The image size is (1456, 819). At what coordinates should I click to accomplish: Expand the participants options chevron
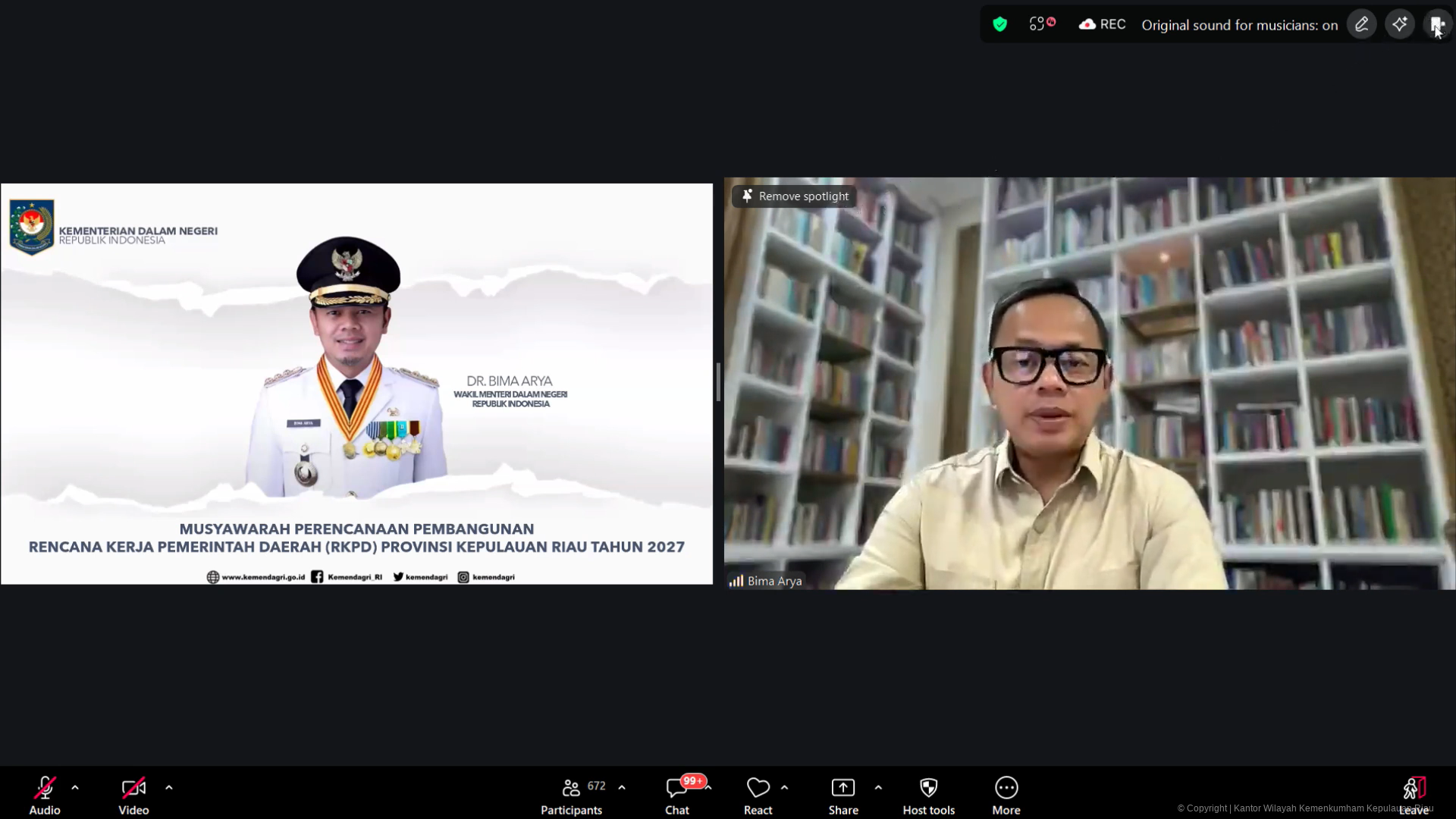622,788
